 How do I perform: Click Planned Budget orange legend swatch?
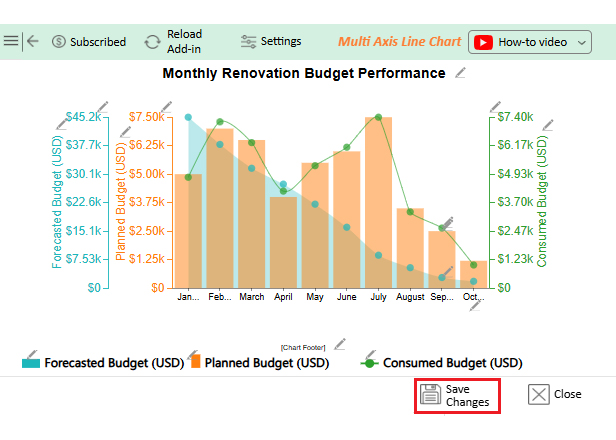click(x=196, y=362)
